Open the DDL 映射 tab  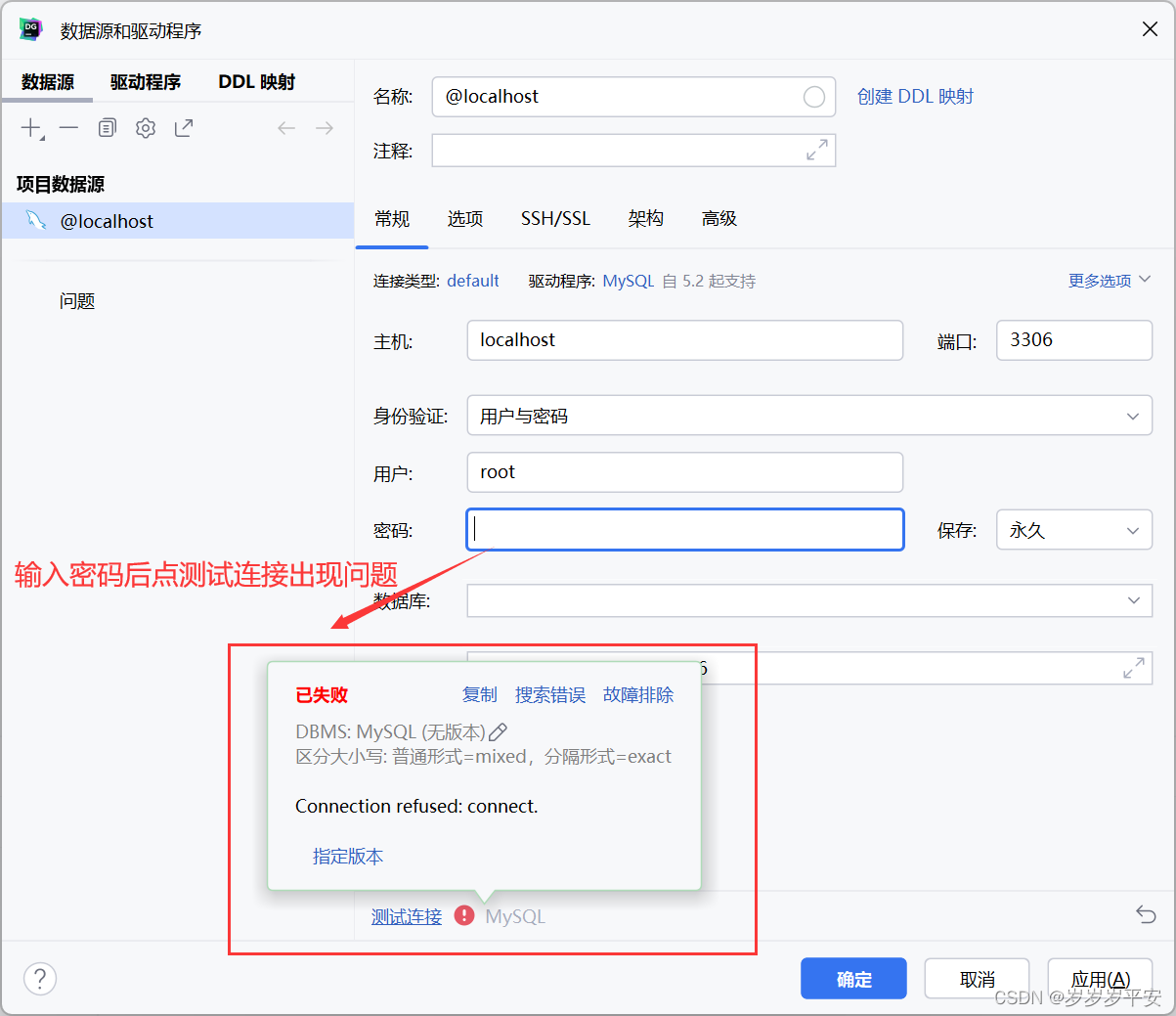pyautogui.click(x=256, y=82)
